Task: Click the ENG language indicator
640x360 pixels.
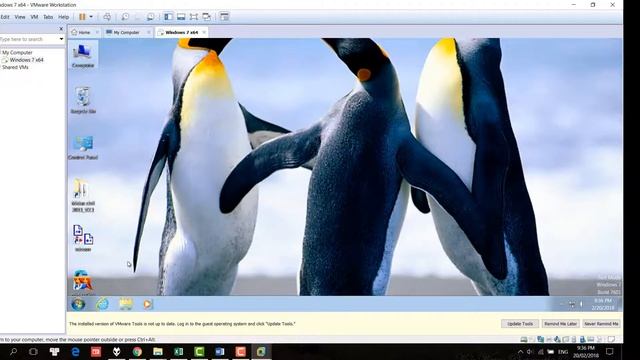Action: coord(563,352)
